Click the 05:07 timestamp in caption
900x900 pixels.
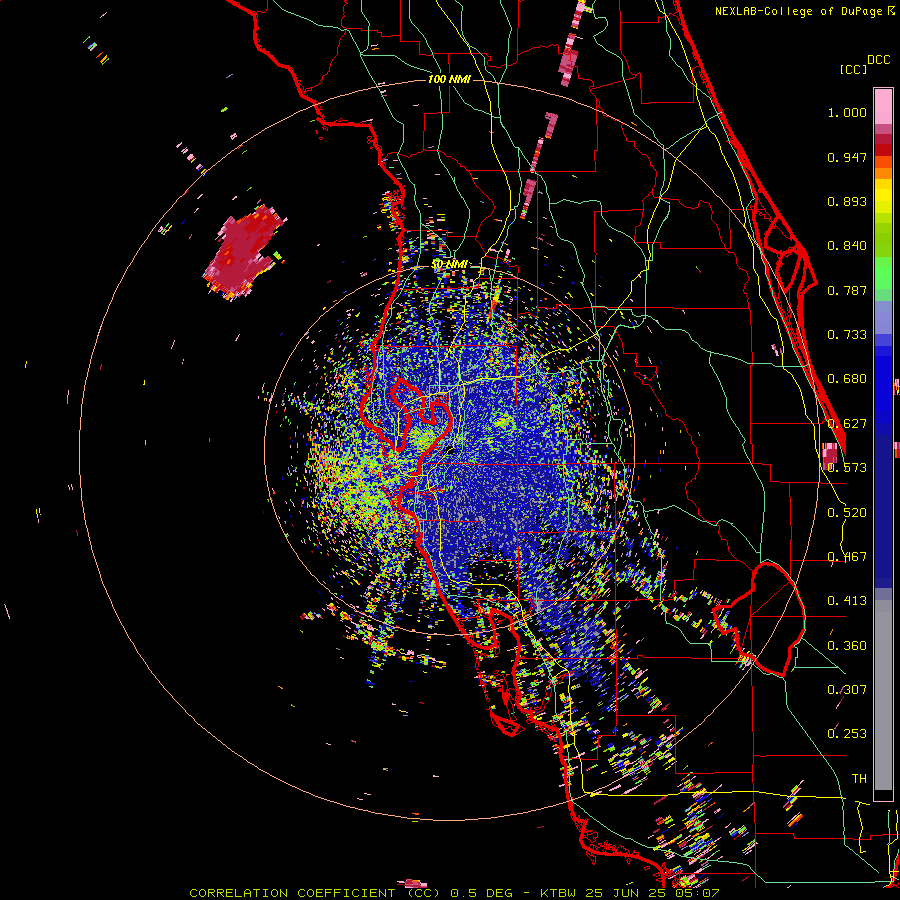pos(697,893)
